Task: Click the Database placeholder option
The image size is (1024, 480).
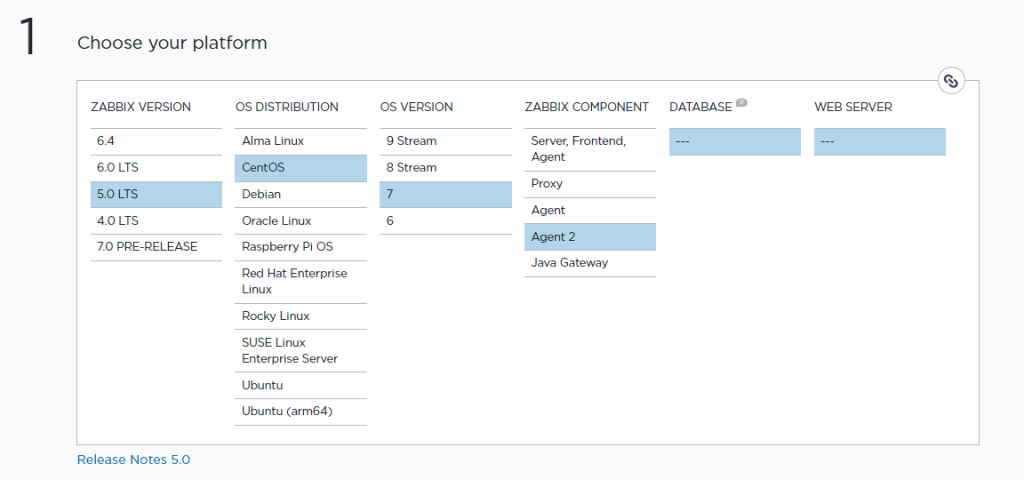Action: click(734, 142)
